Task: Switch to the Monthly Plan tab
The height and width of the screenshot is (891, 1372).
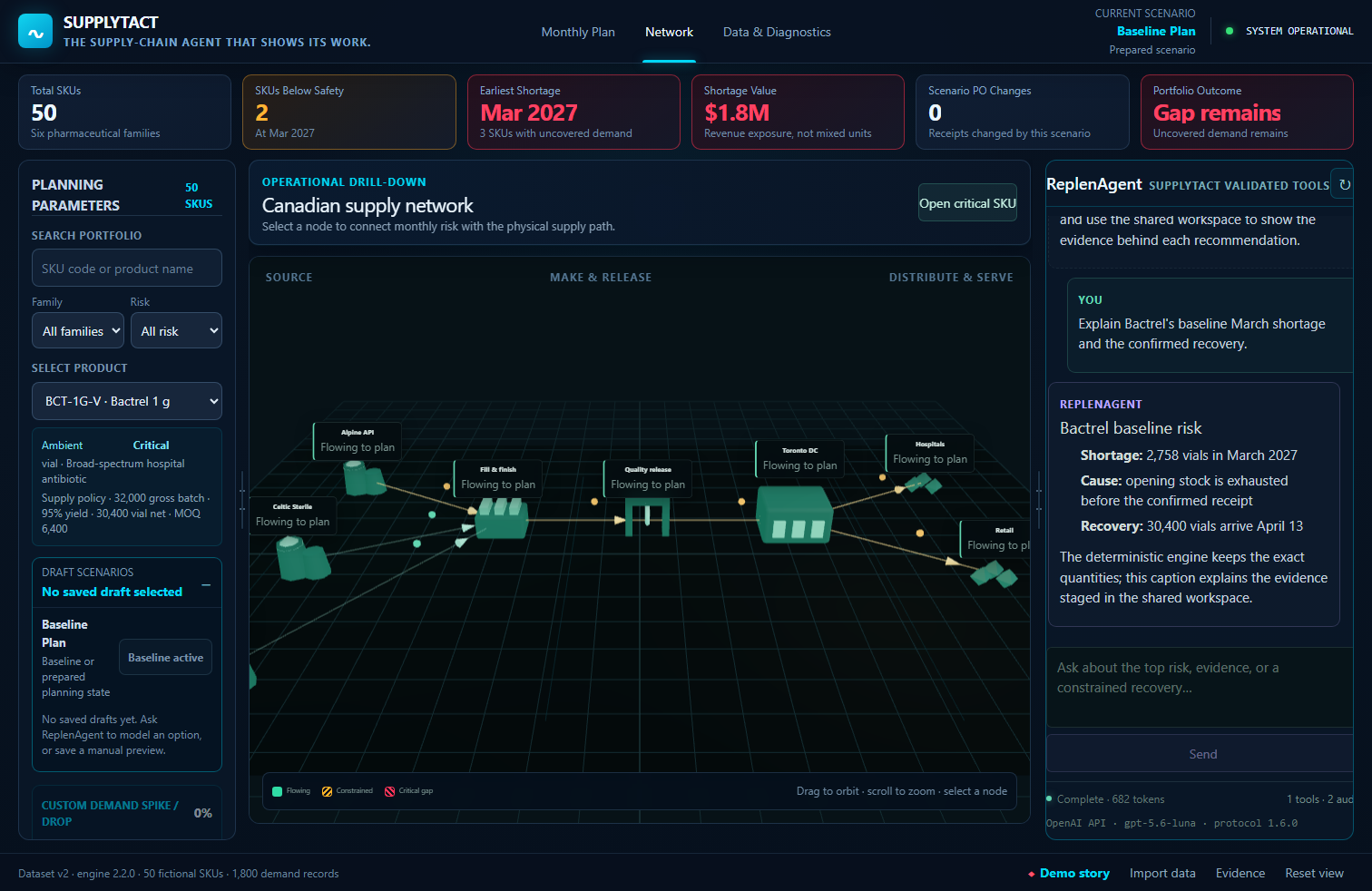Action: coord(578,32)
